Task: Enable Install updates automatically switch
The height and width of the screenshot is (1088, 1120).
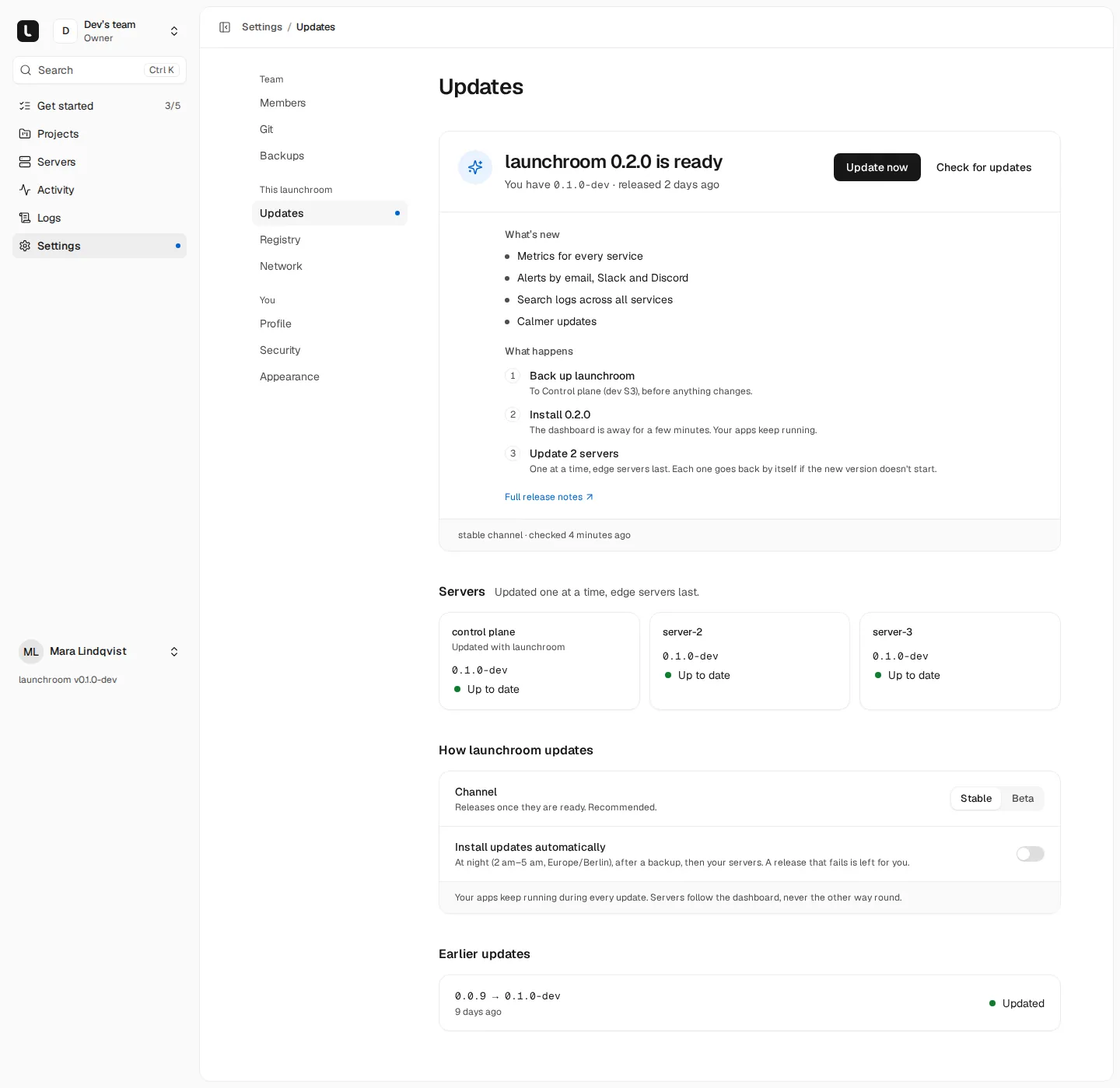Action: [x=1030, y=854]
